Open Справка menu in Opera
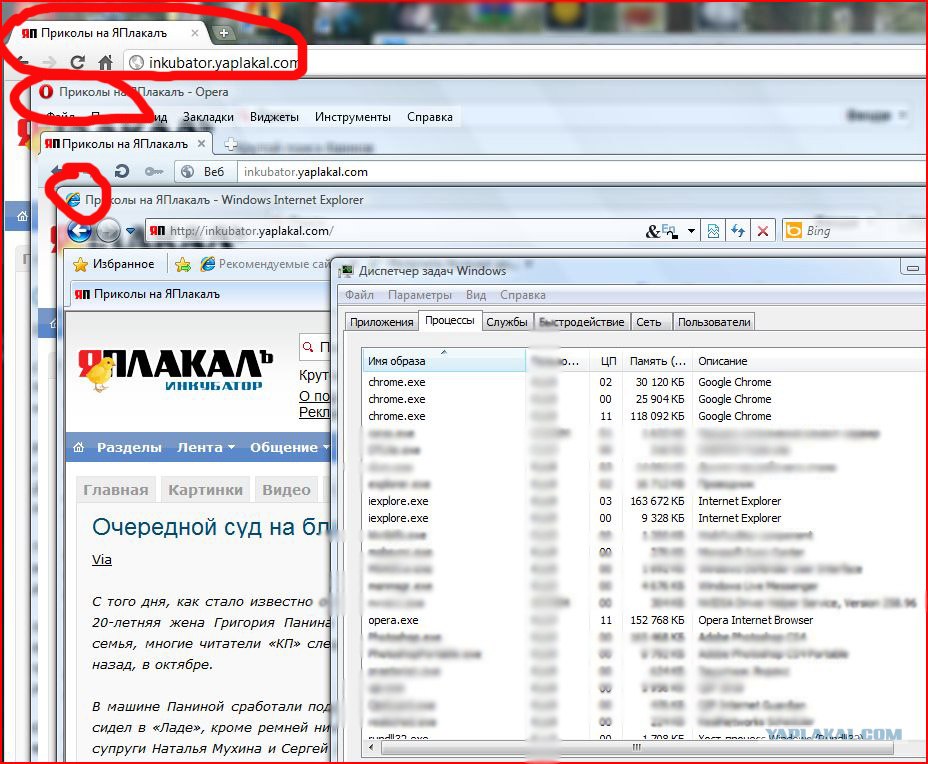The height and width of the screenshot is (764, 928). coord(430,117)
